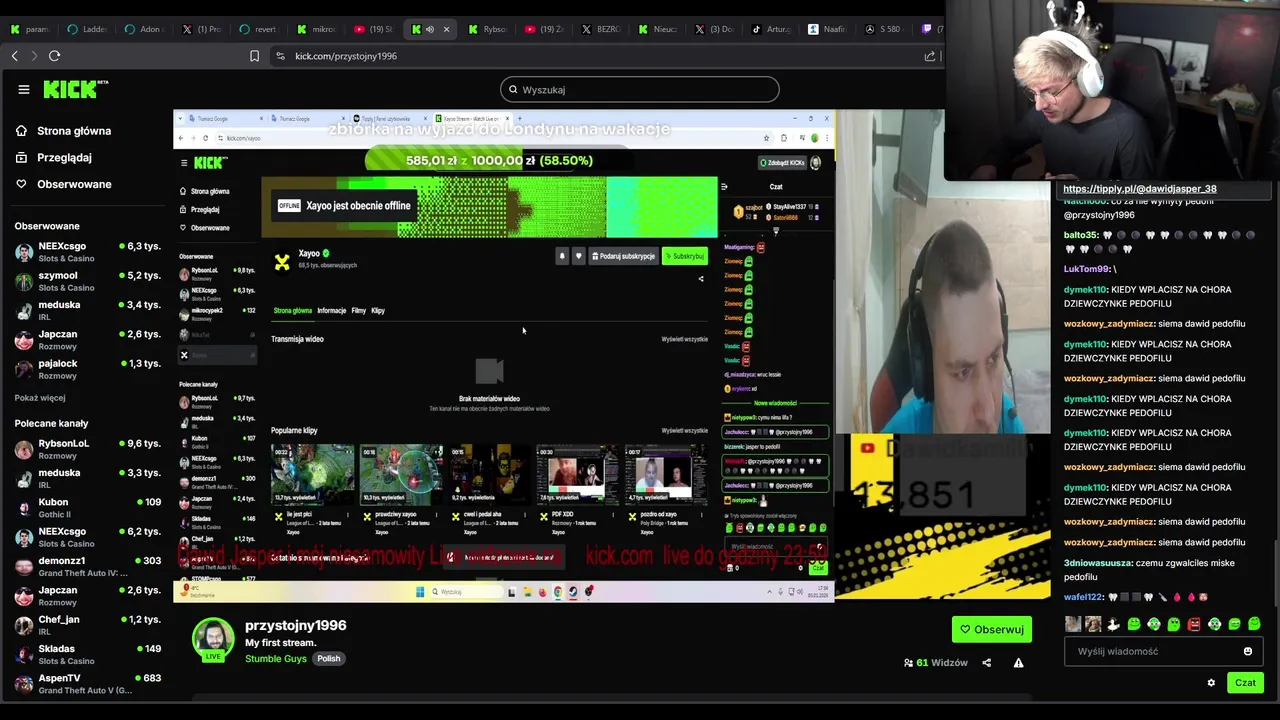
Task: Open meduska with 3,4 tys. viewers
Action: (x=87, y=310)
